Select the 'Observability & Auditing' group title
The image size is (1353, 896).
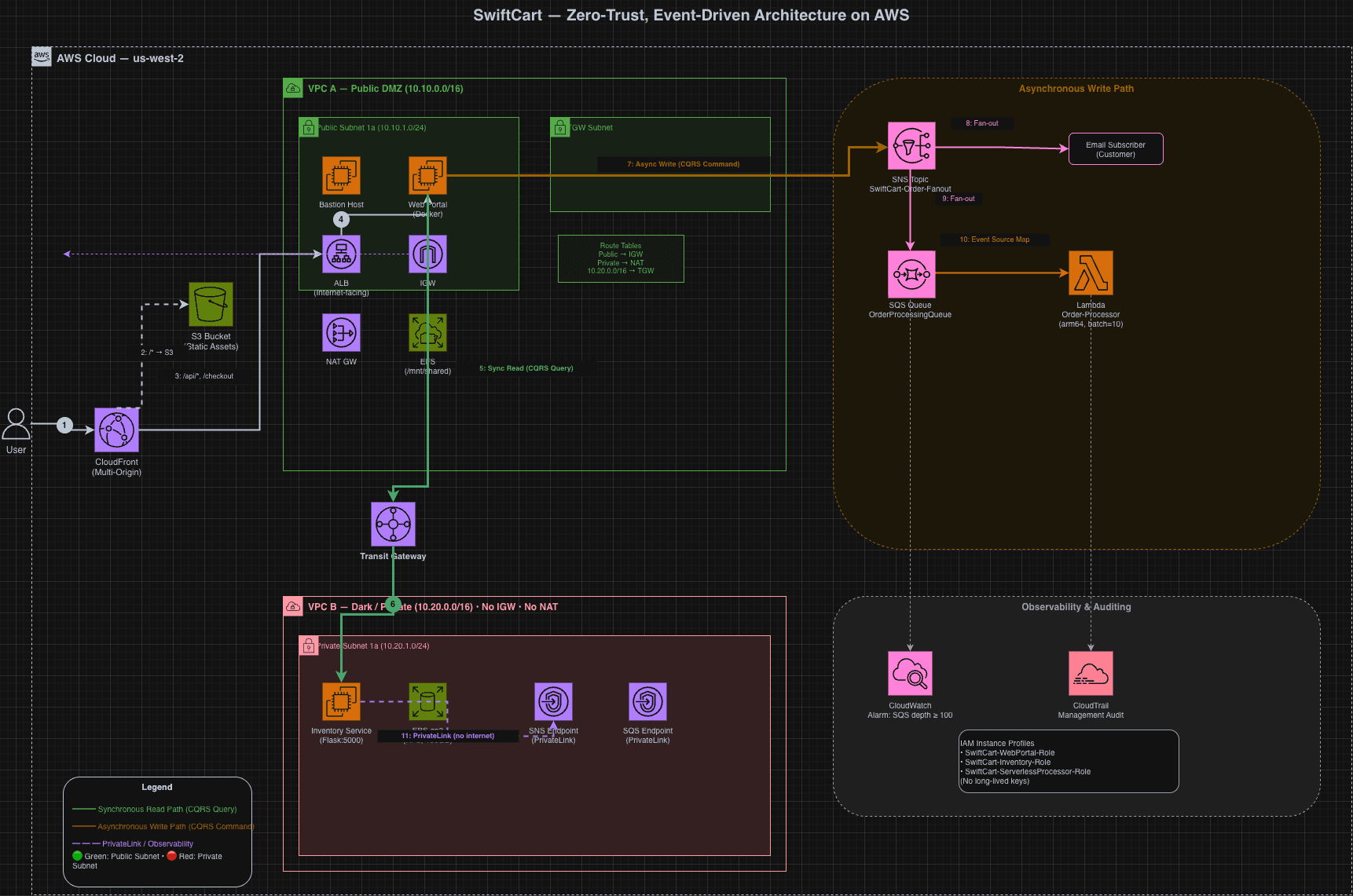[1076, 607]
